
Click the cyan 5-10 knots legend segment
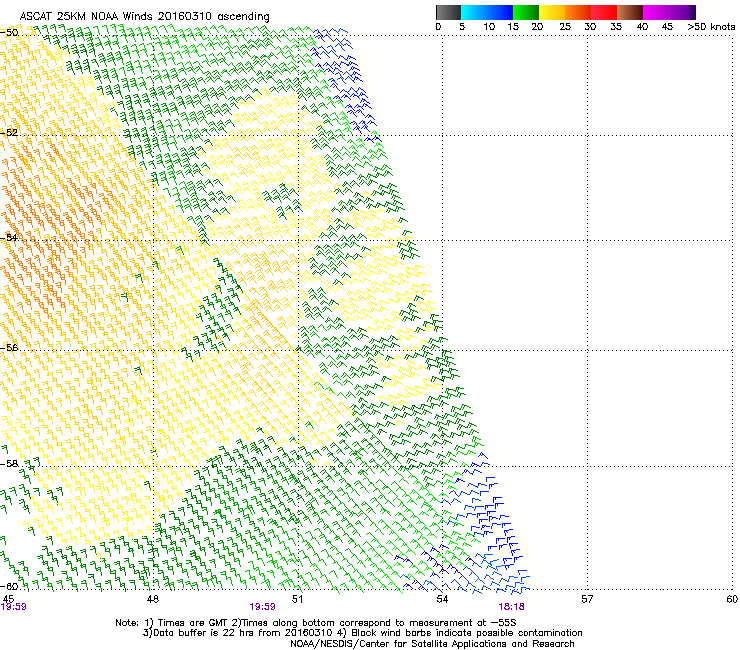[x=474, y=12]
